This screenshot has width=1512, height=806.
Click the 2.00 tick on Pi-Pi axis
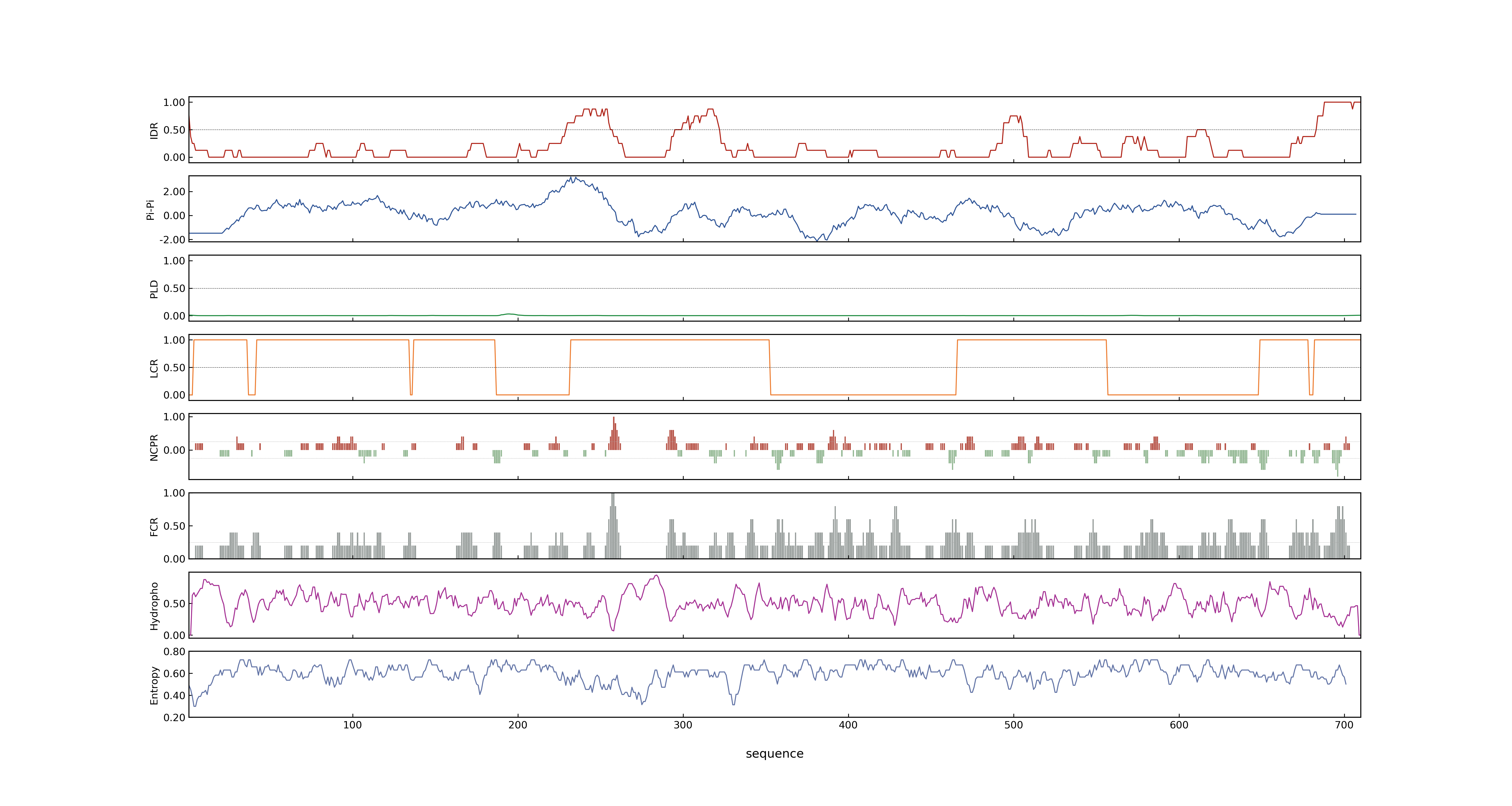(174, 192)
